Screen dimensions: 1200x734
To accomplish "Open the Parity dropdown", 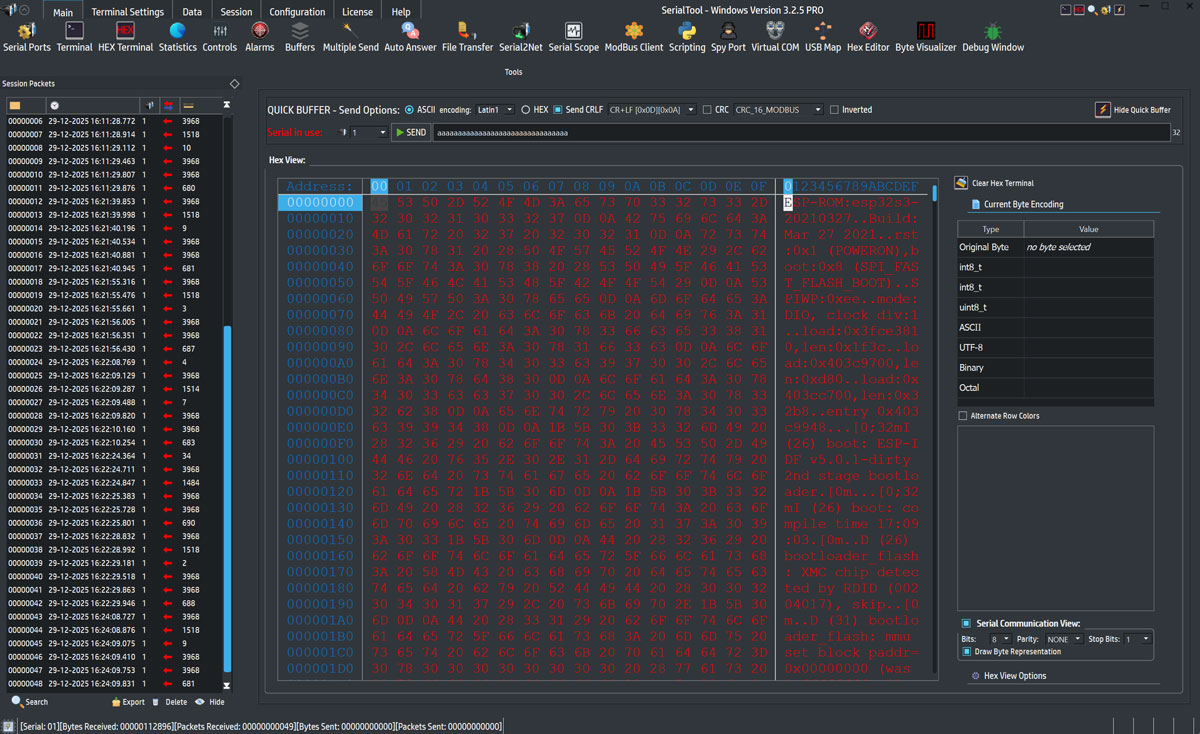I will point(1062,637).
